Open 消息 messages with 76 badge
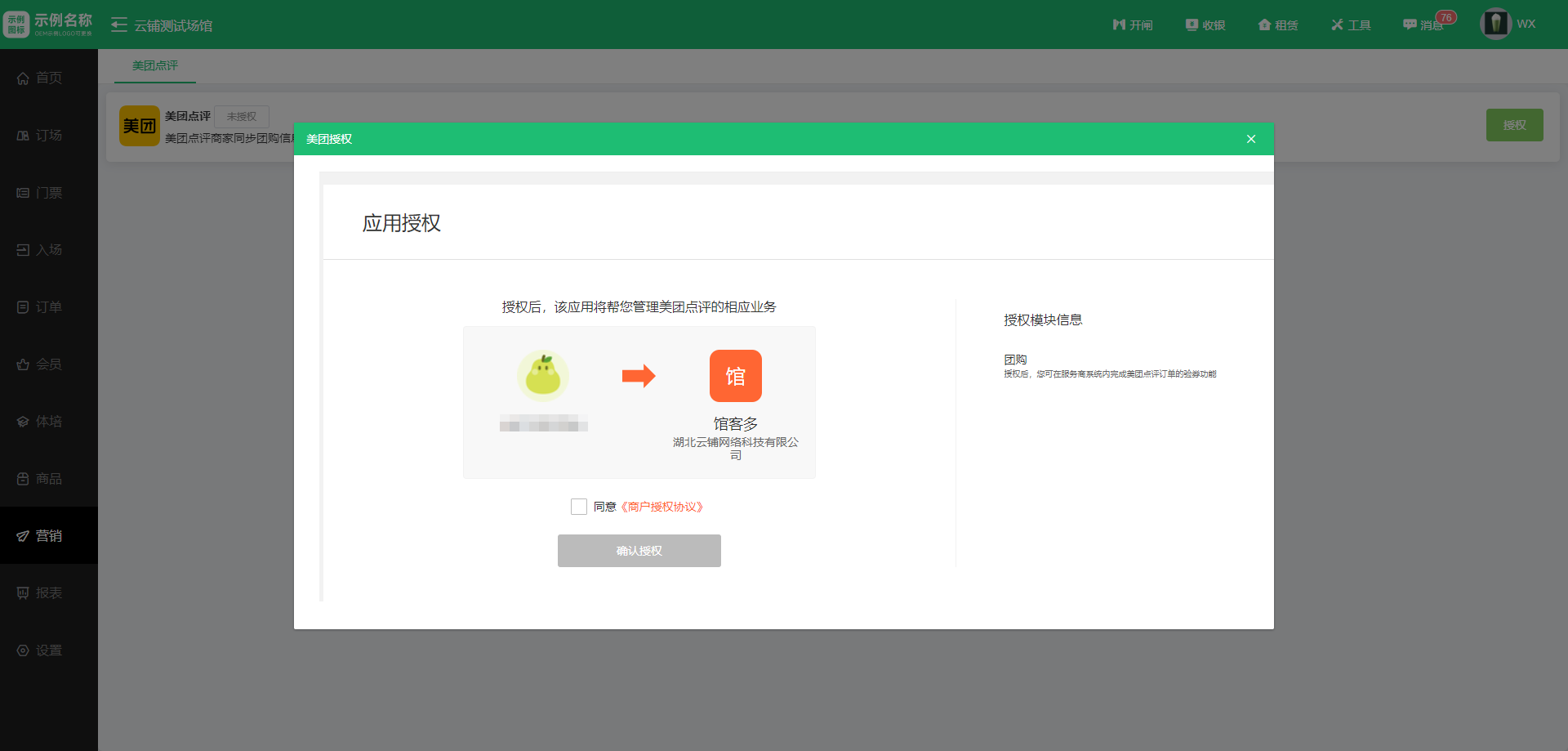 [1425, 25]
